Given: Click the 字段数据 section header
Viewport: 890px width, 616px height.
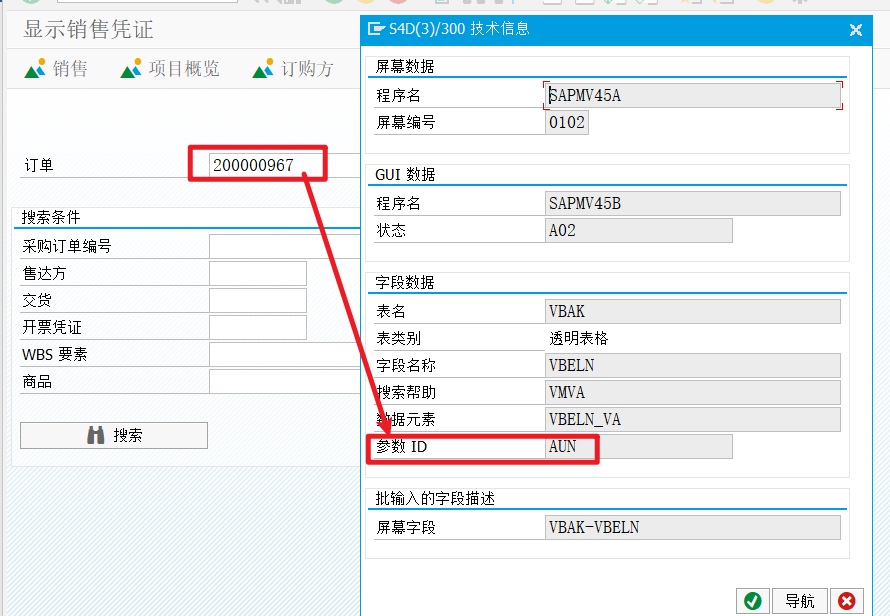Looking at the screenshot, I should pos(405,283).
